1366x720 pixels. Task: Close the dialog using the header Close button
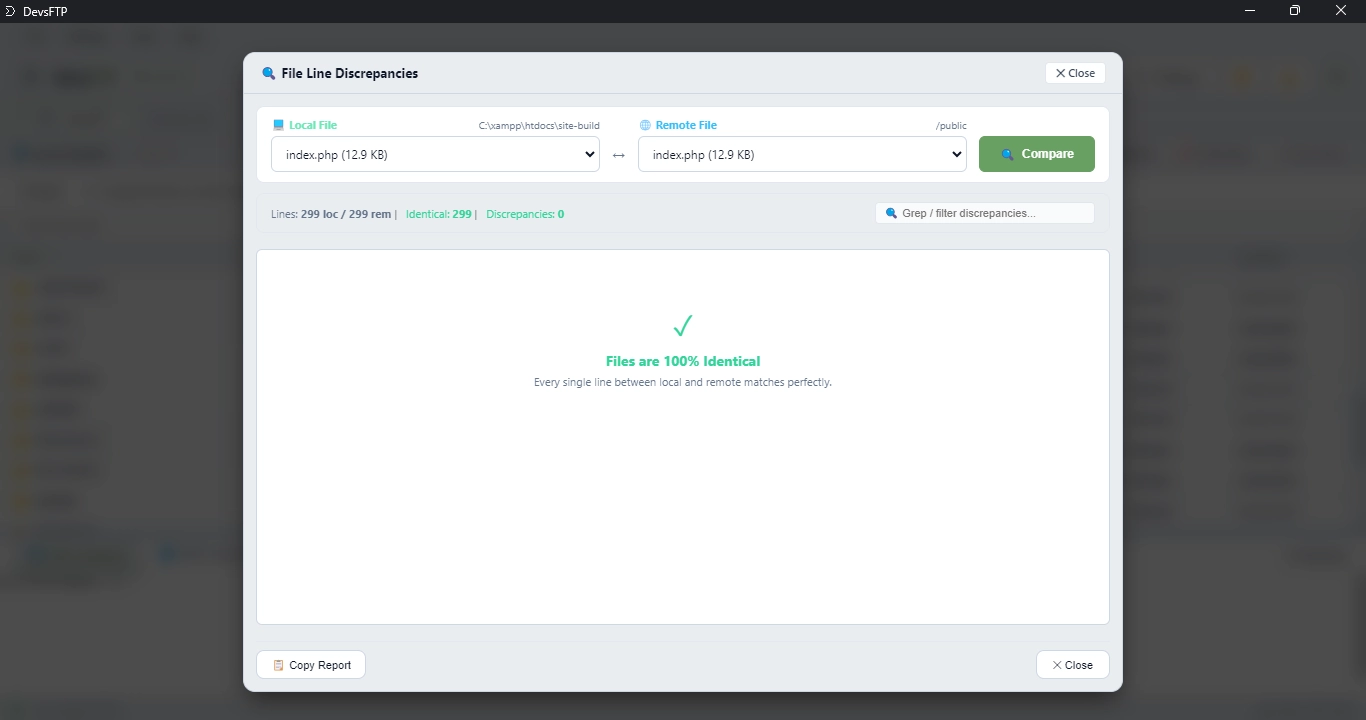(x=1075, y=73)
